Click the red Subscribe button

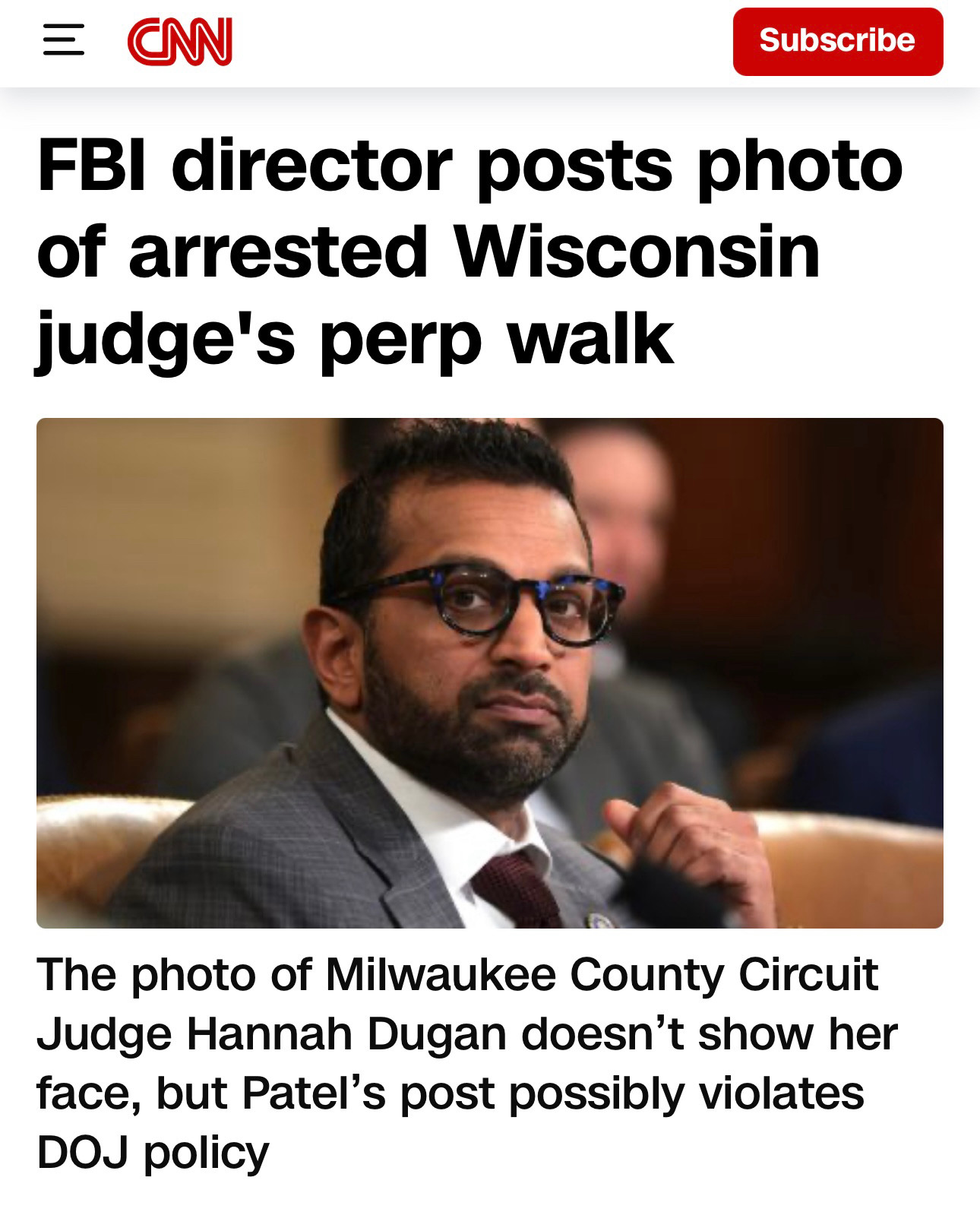838,41
